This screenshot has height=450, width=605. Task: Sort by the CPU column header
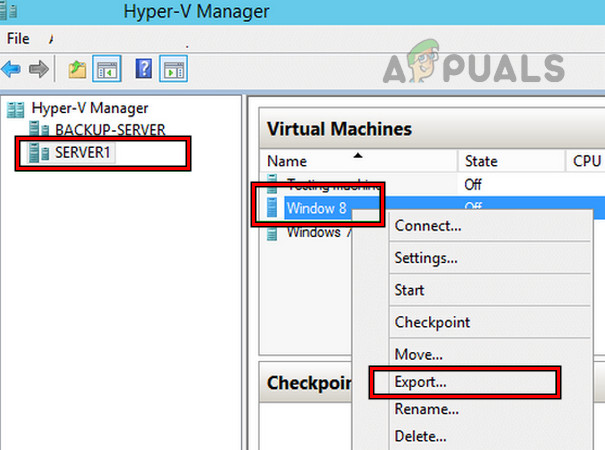pos(586,161)
